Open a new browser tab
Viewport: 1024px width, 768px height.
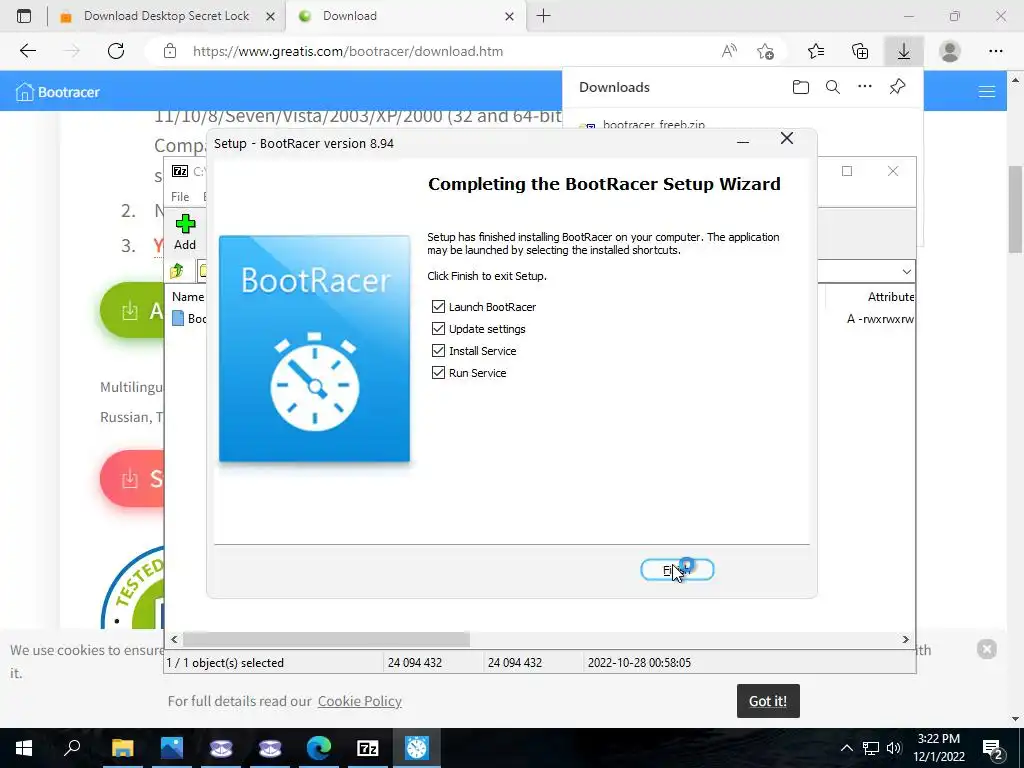click(543, 16)
